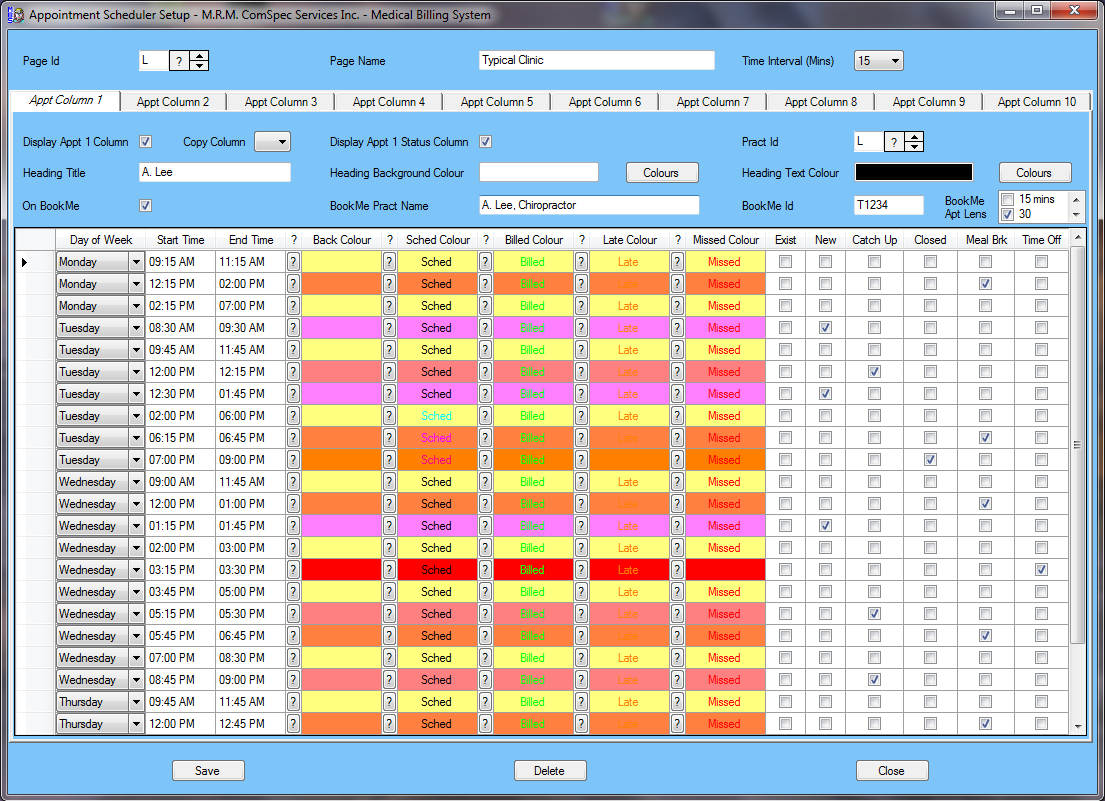This screenshot has height=801, width=1105.
Task: Click the Pract Id question mark lookup button
Action: [x=894, y=142]
